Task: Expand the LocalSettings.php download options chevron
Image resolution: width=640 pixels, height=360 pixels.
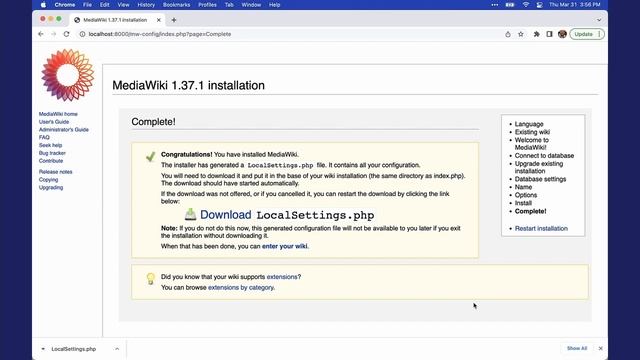Action: pyautogui.click(x=117, y=349)
